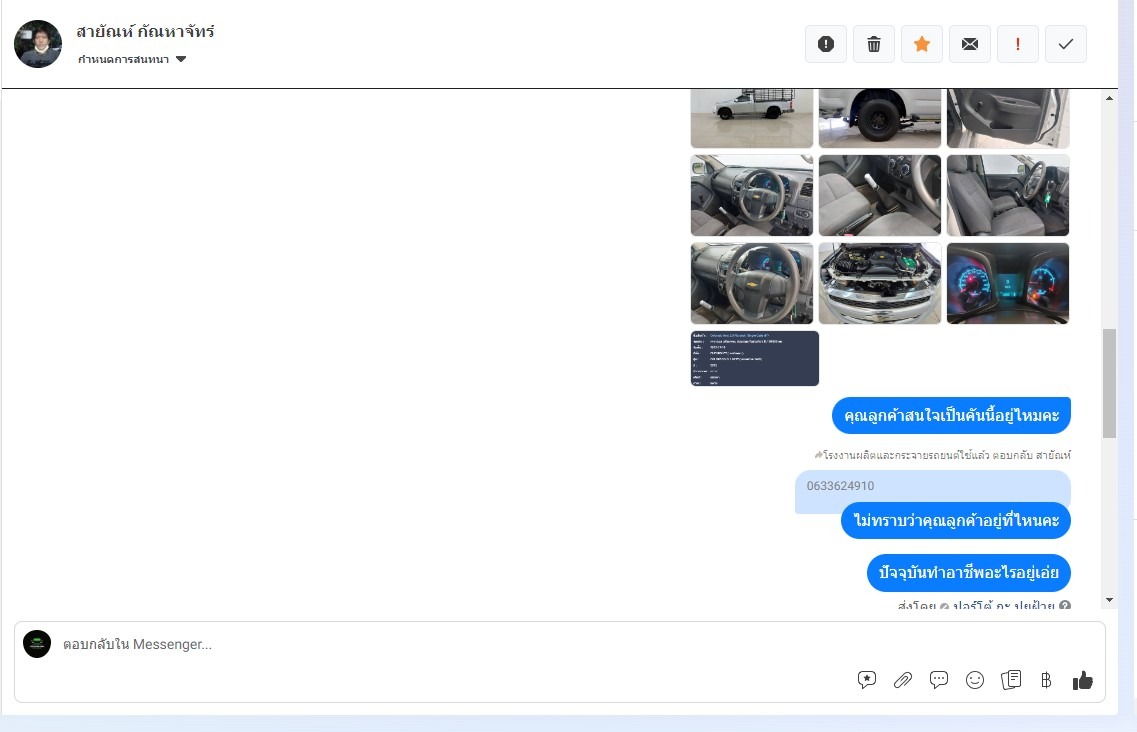Click the page avatar beside reply box
Image resolution: width=1137 pixels, height=732 pixels.
(x=37, y=643)
